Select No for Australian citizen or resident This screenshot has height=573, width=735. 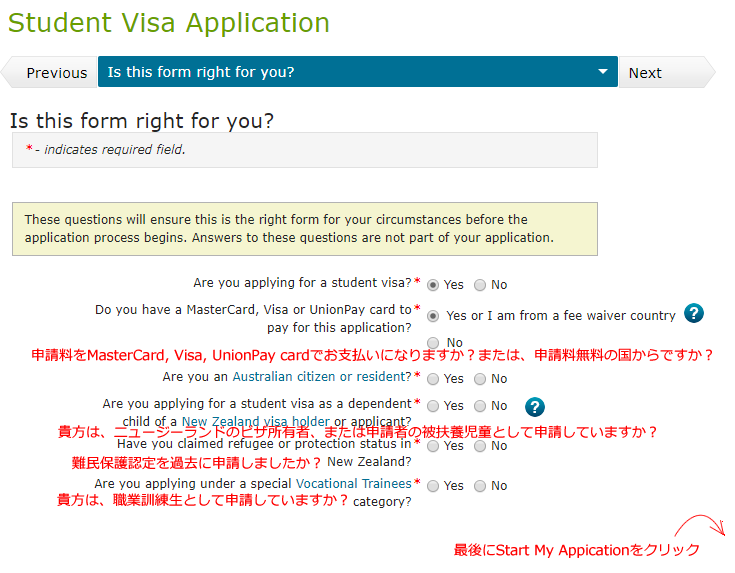click(480, 379)
